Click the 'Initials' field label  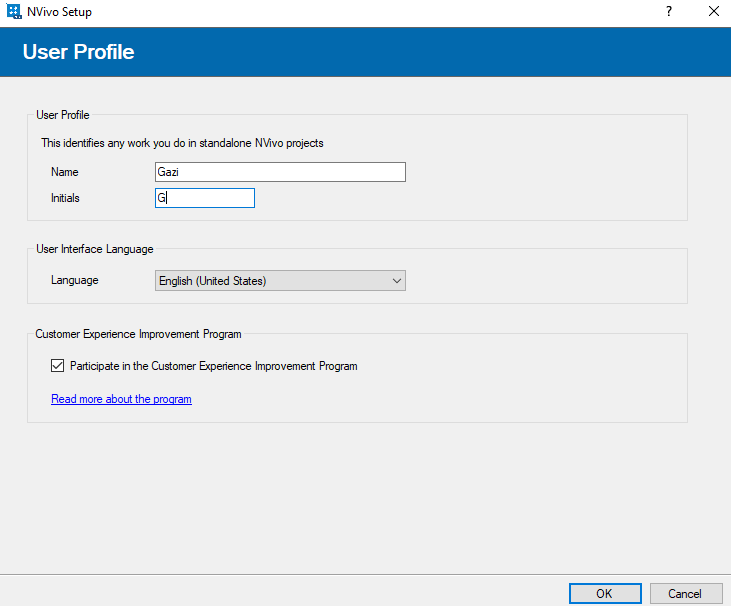[x=65, y=198]
